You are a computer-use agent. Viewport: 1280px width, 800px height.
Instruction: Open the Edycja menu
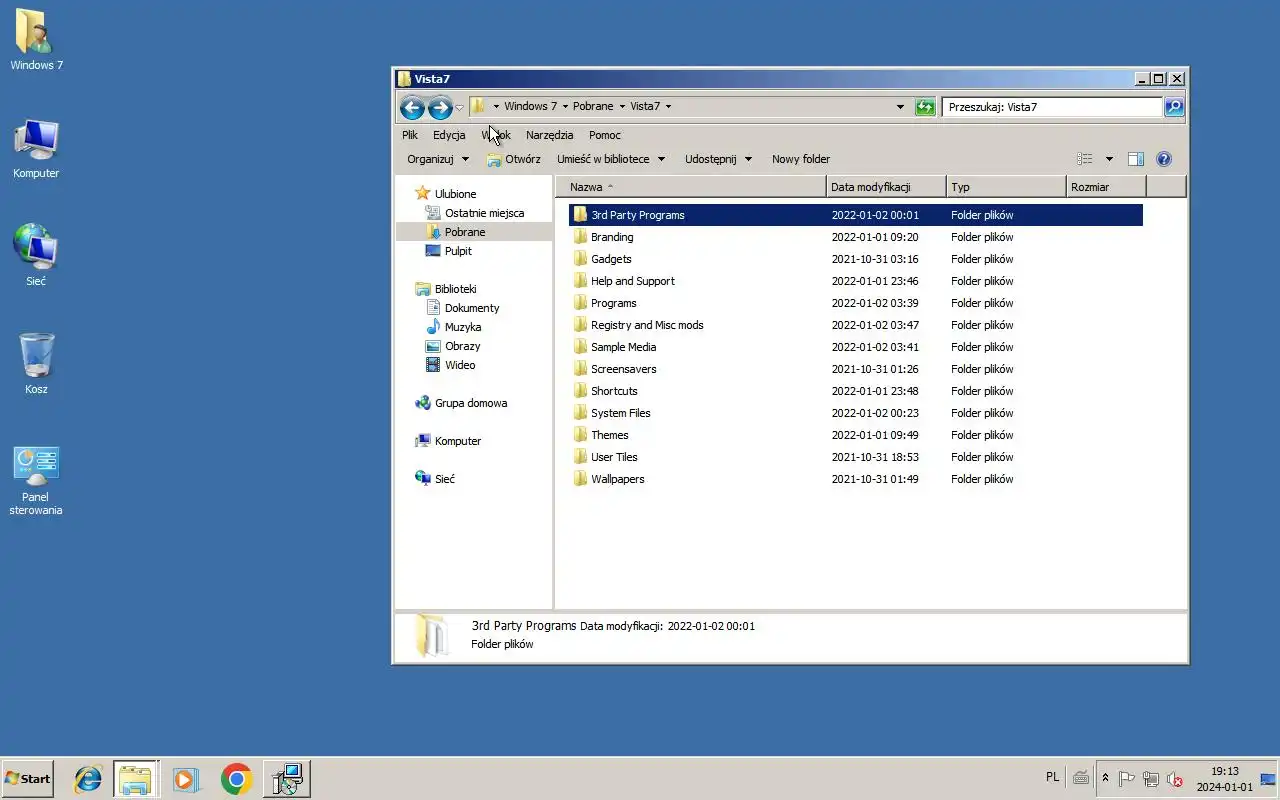tap(449, 135)
